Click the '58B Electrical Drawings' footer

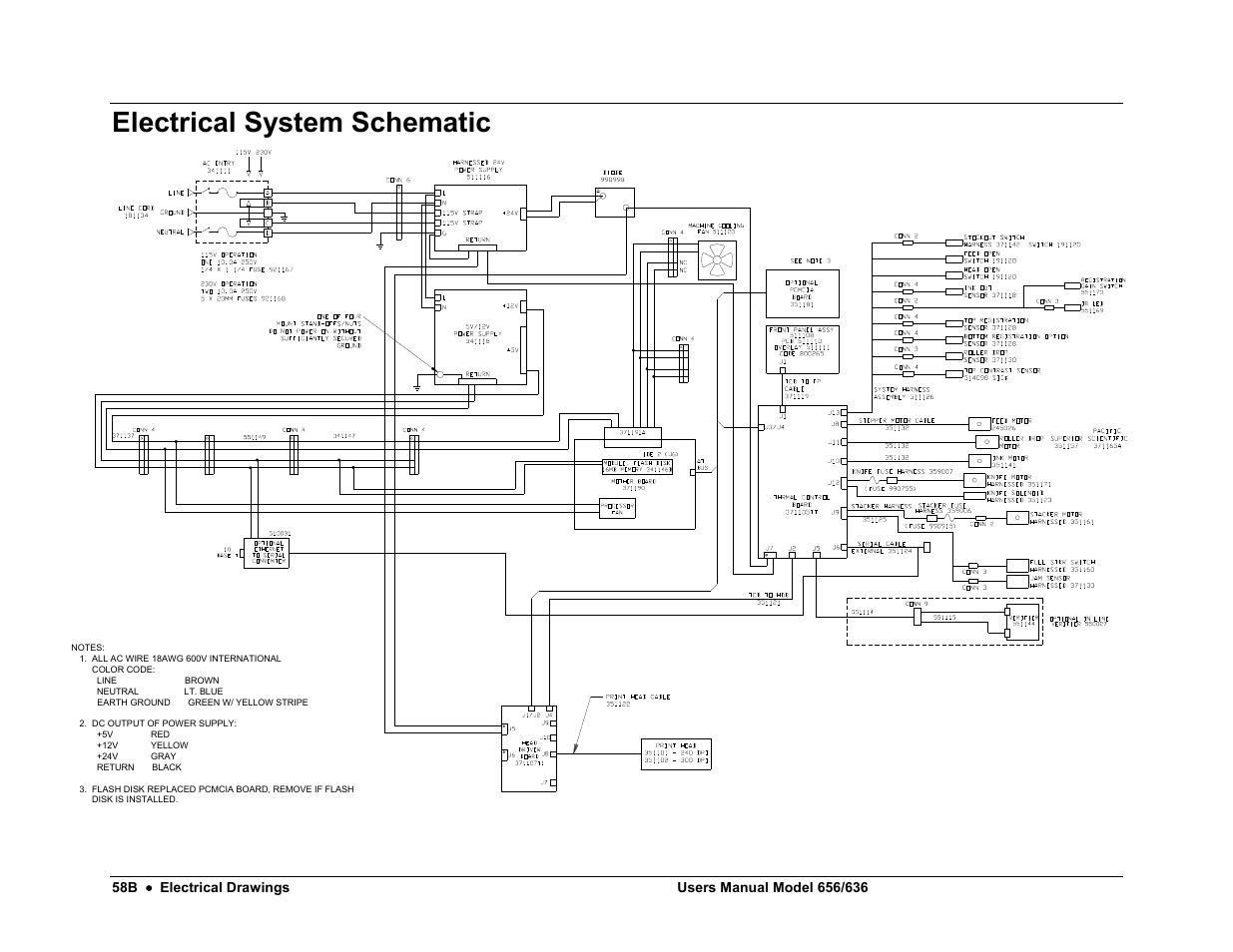tap(201, 887)
